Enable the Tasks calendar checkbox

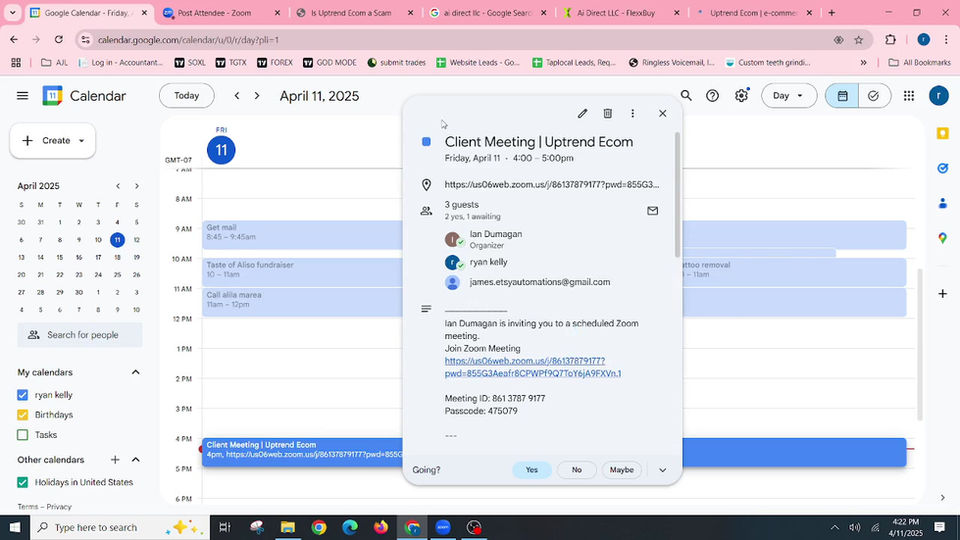click(x=23, y=435)
